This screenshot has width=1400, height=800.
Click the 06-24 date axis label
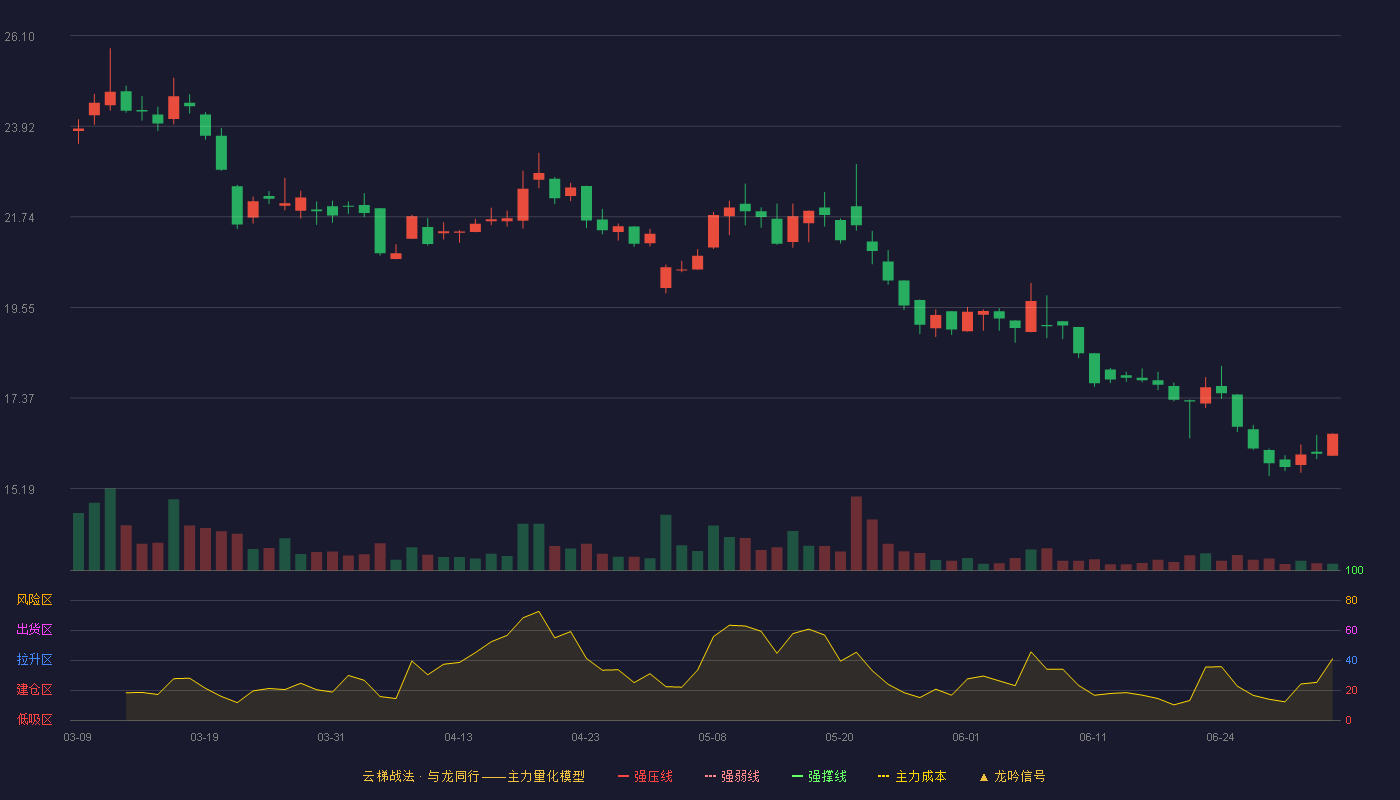point(1220,737)
